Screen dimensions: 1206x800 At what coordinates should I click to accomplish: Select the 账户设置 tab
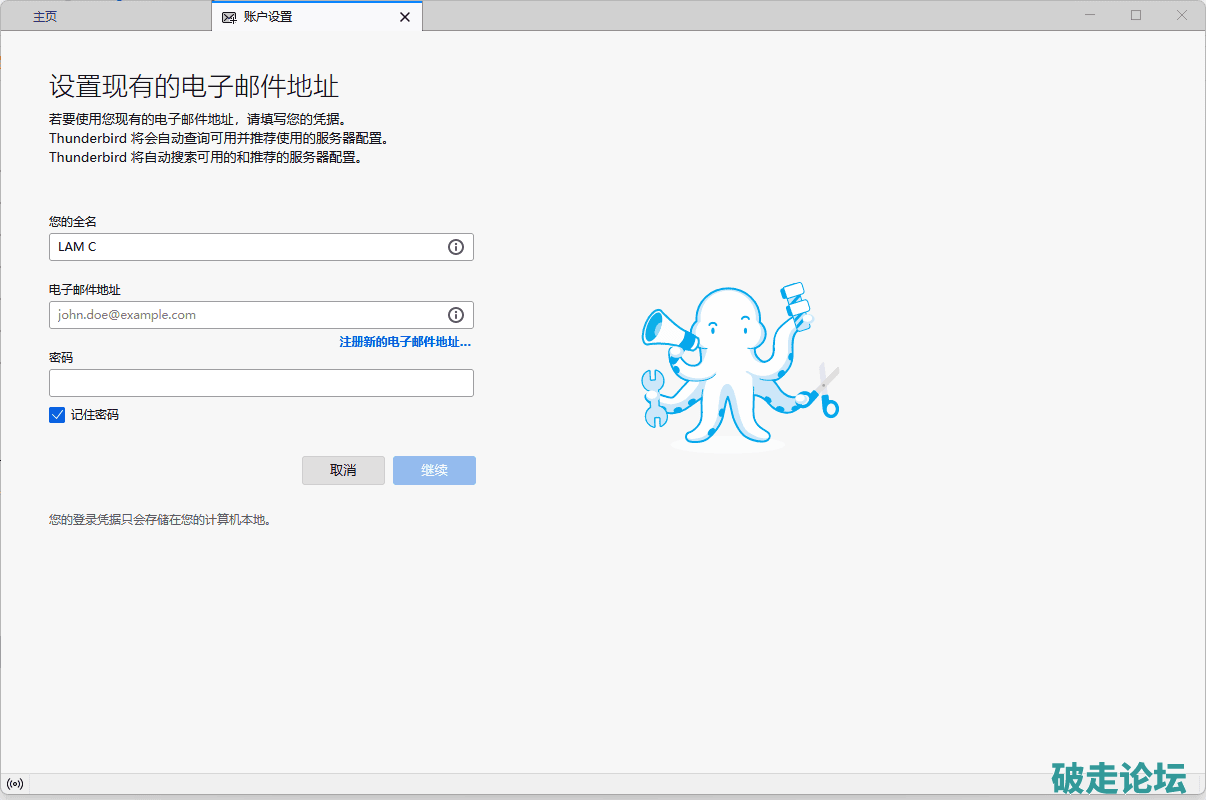[317, 17]
